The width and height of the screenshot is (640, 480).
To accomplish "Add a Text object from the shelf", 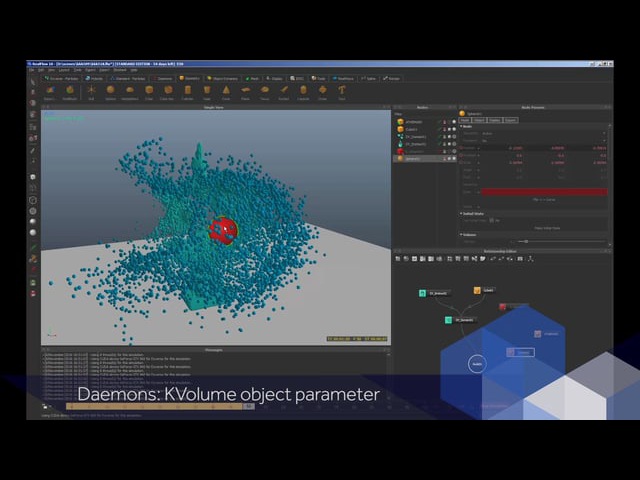I will [342, 93].
